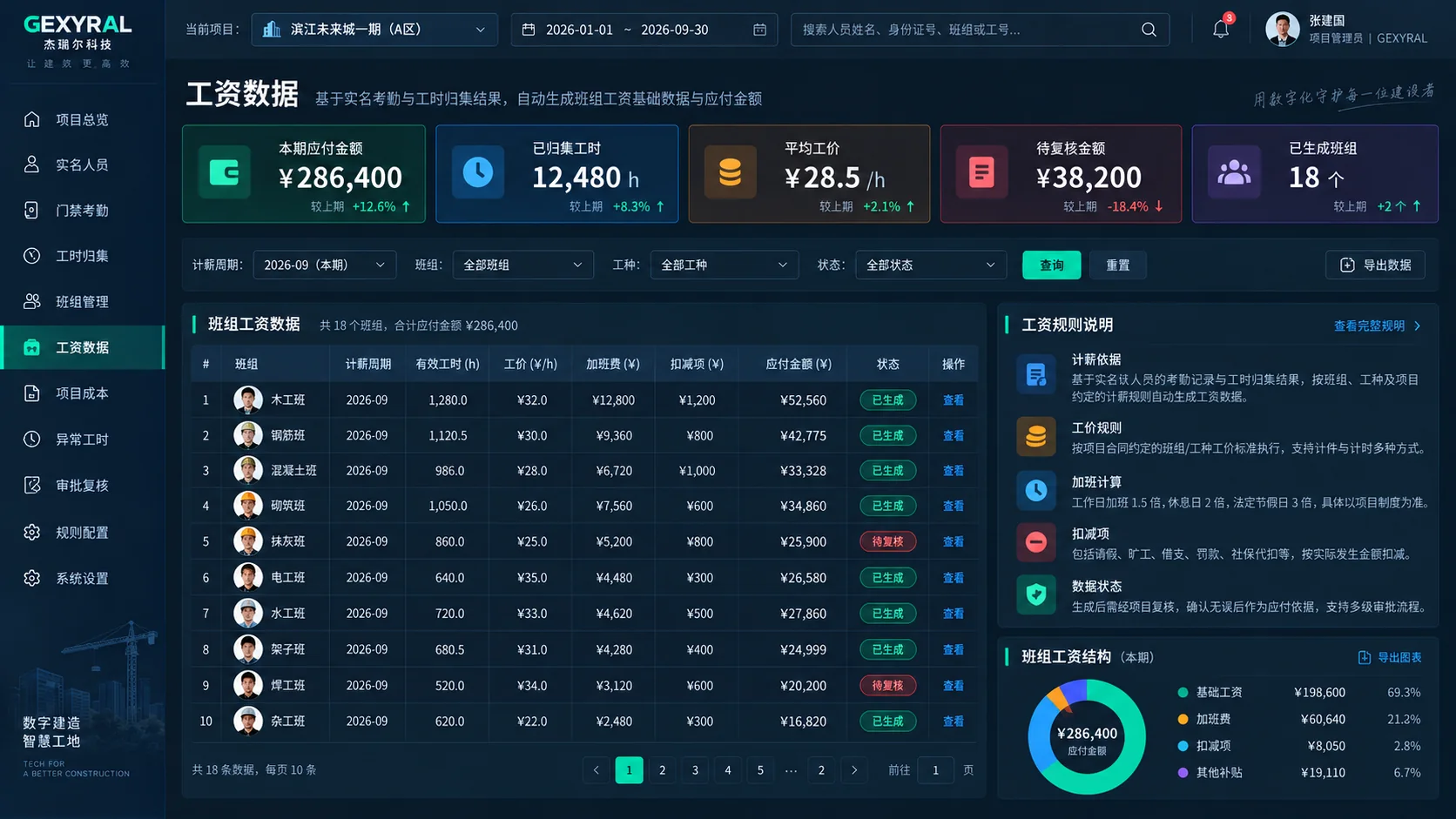Click the 前往 page number input
The height and width of the screenshot is (819, 1456).
(935, 770)
